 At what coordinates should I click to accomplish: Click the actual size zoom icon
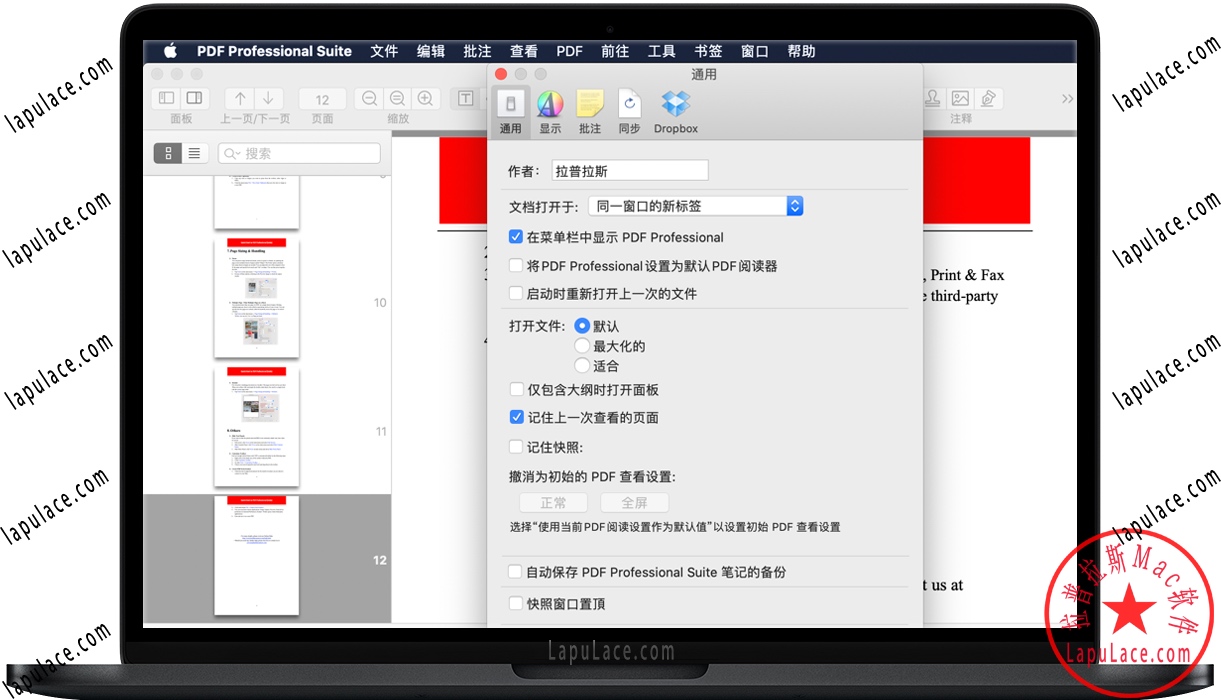tap(398, 98)
